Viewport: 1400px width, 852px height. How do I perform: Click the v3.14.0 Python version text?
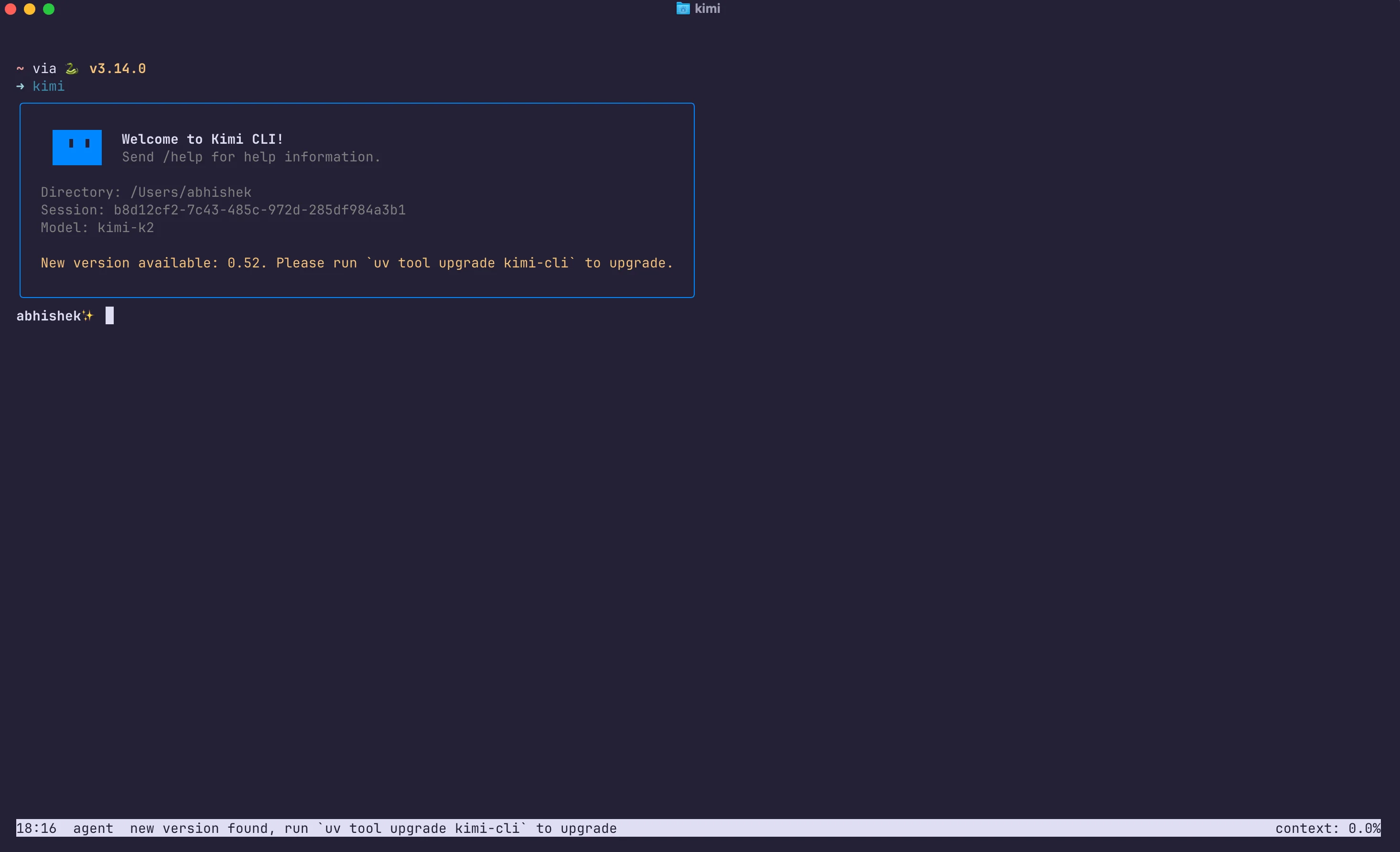pos(117,68)
